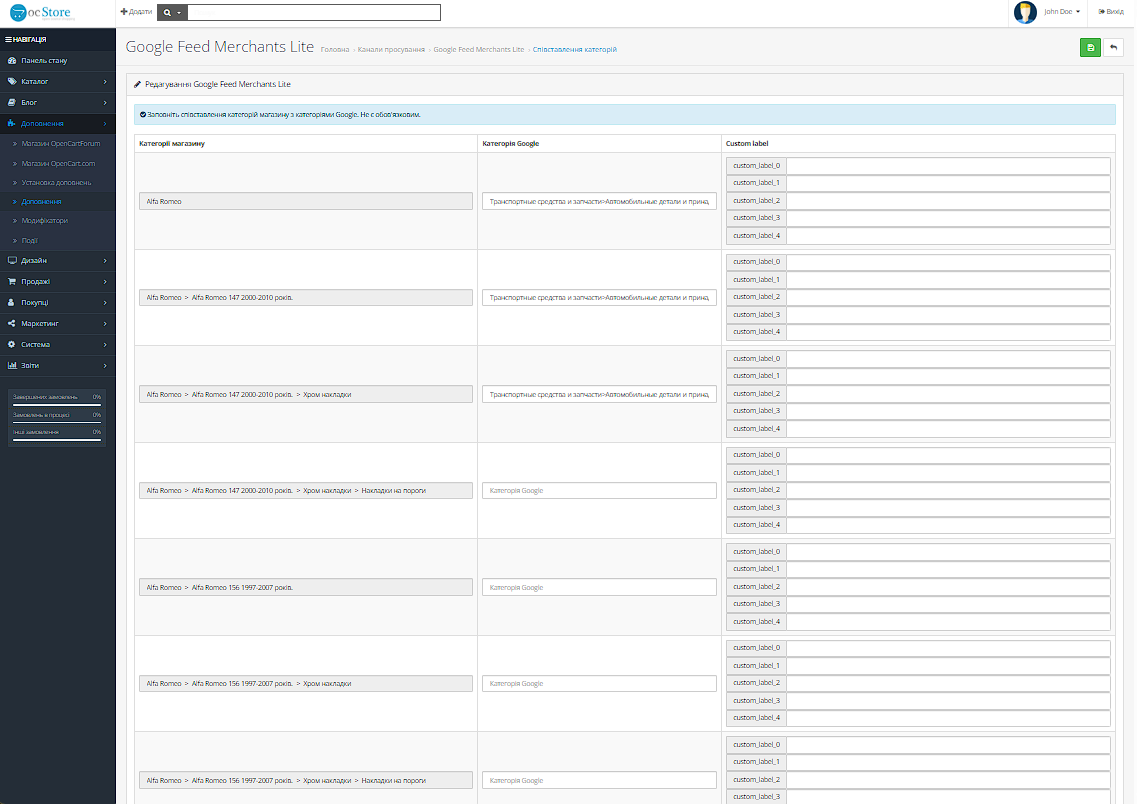Open the ocStore logo home
Viewport: 1137px width, 804px height.
pos(41,12)
